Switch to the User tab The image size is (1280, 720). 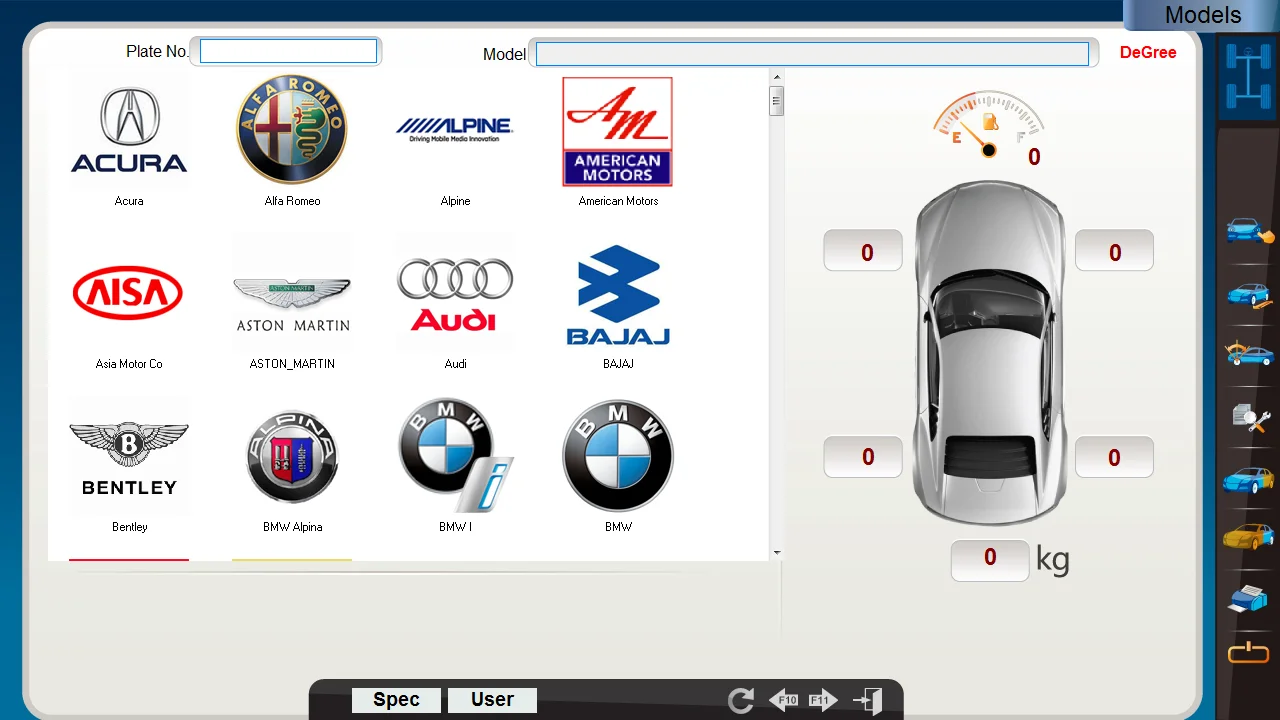492,700
